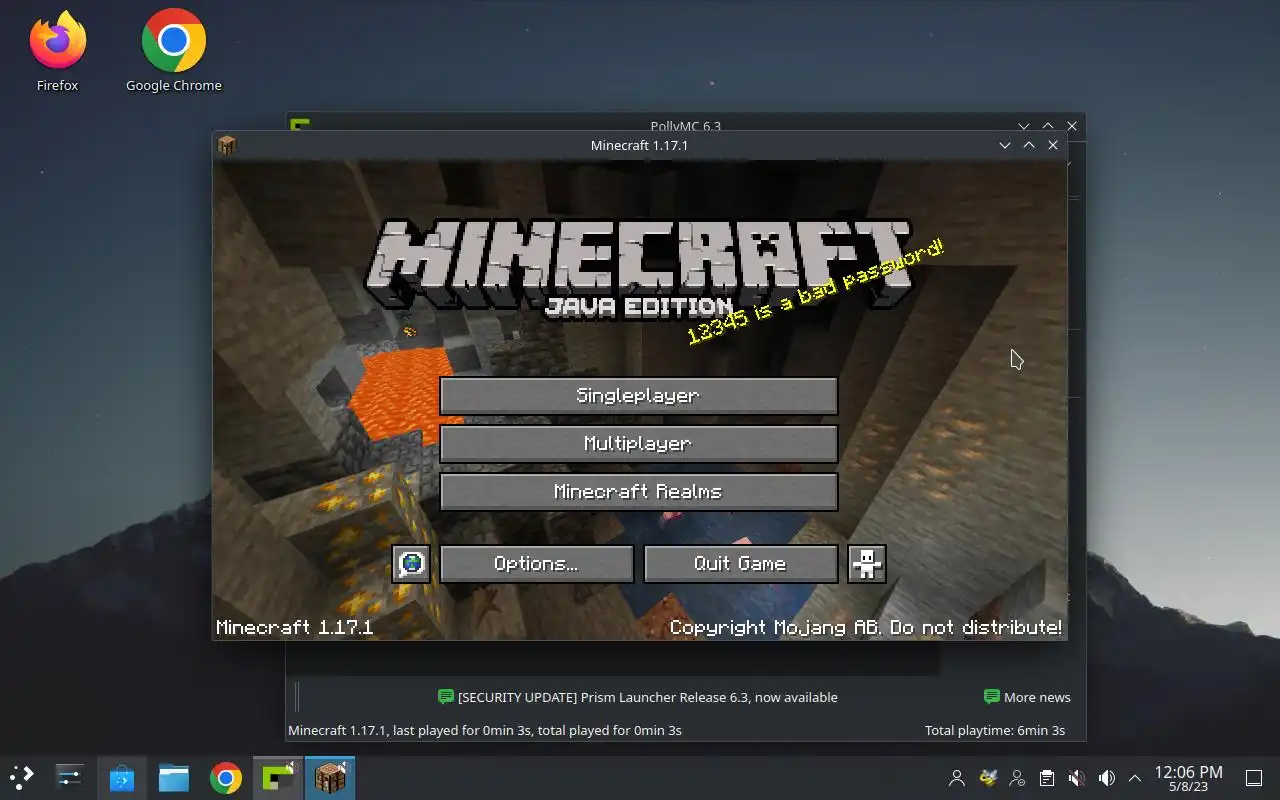Click the muted microphone tray icon

pyautogui.click(x=1077, y=778)
